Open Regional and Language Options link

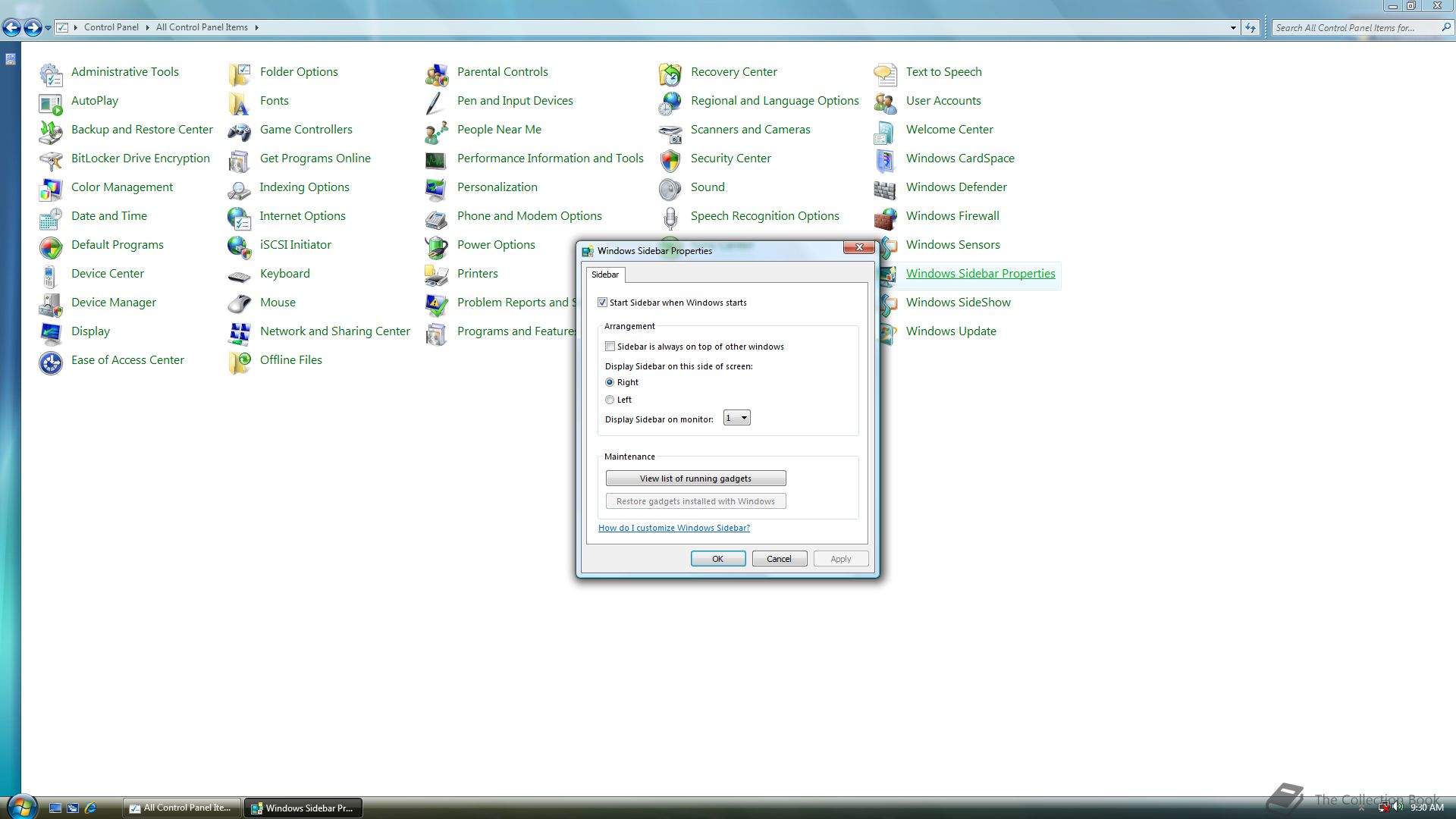point(774,101)
